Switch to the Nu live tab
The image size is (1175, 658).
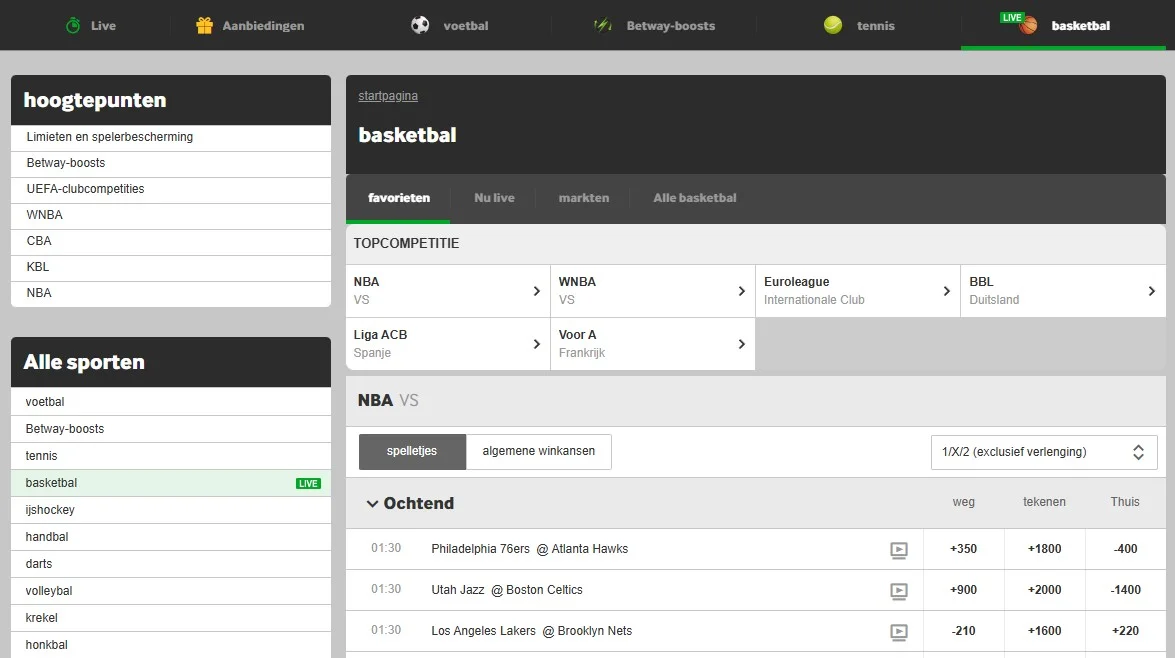pos(493,197)
